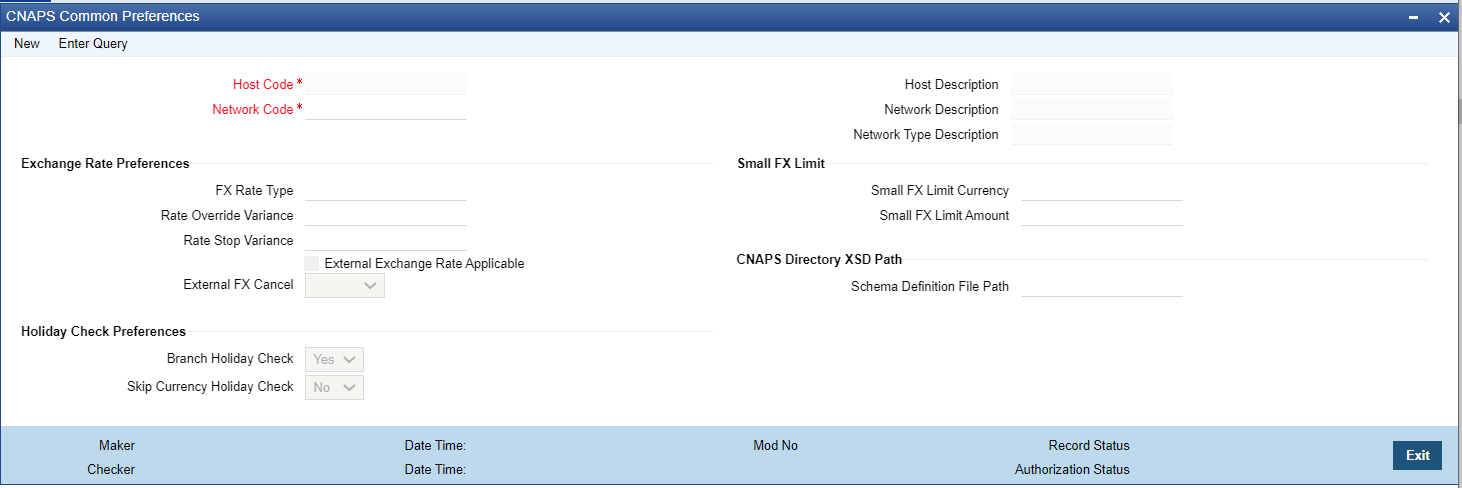Open the External FX Cancel dropdown

[x=345, y=285]
